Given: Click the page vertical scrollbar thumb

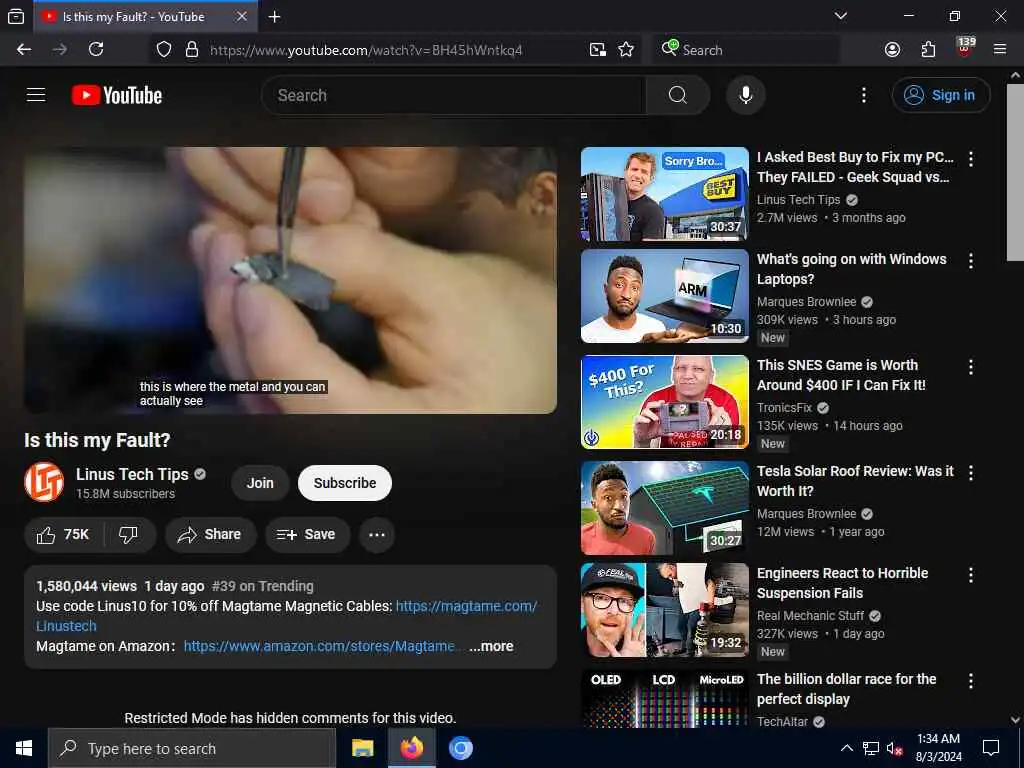Looking at the screenshot, I should coord(1016,172).
